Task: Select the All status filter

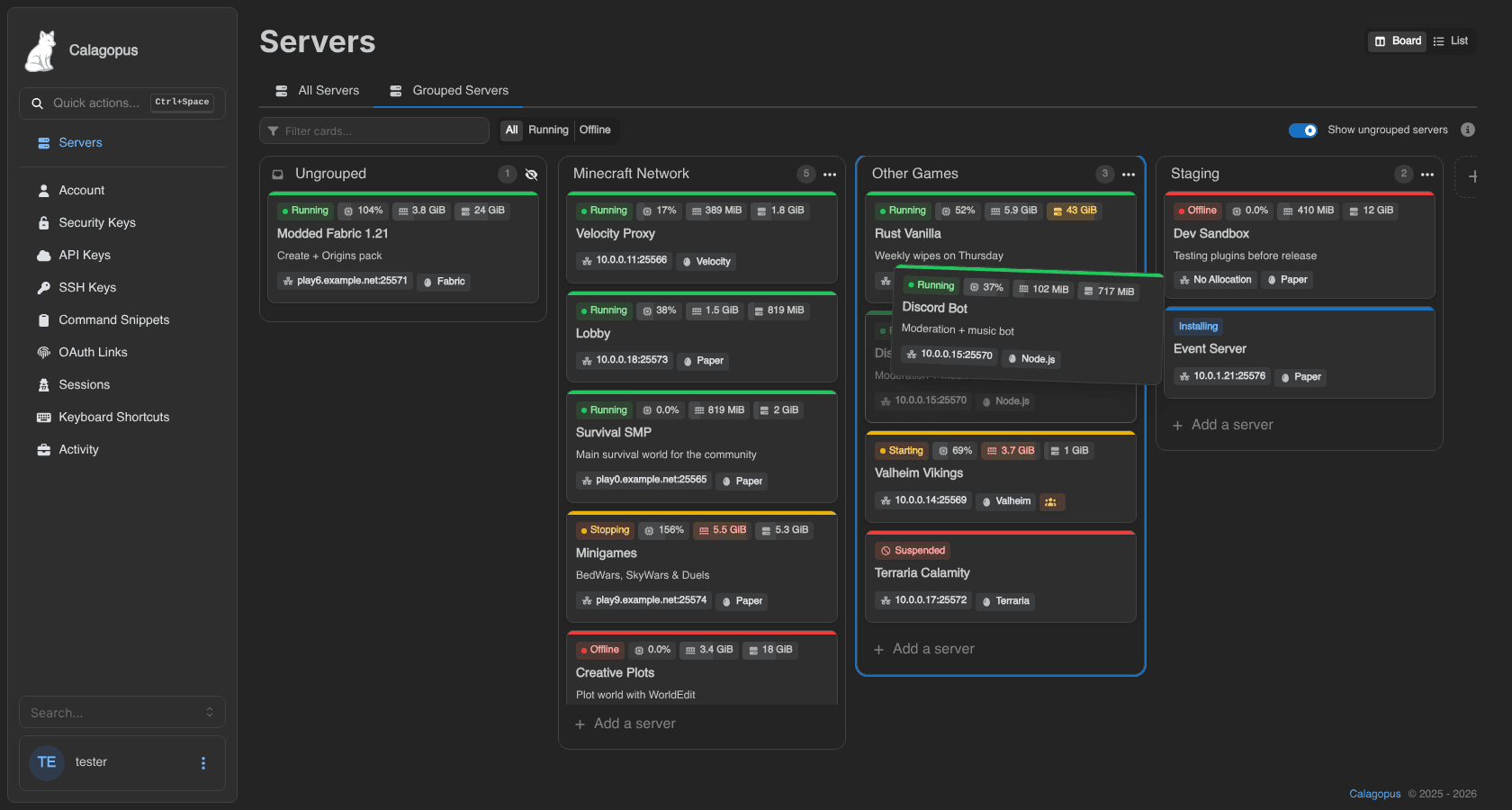Action: click(x=511, y=130)
